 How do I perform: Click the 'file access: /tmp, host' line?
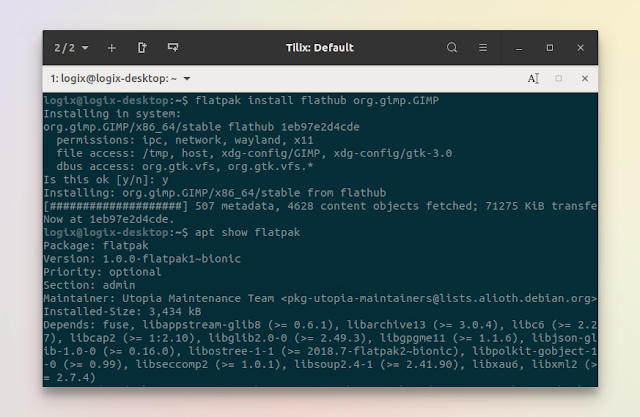[x=254, y=153]
